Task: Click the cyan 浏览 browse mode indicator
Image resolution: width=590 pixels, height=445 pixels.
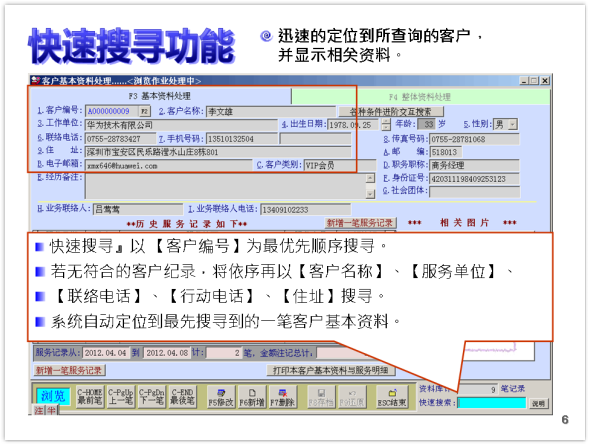Action: point(53,396)
